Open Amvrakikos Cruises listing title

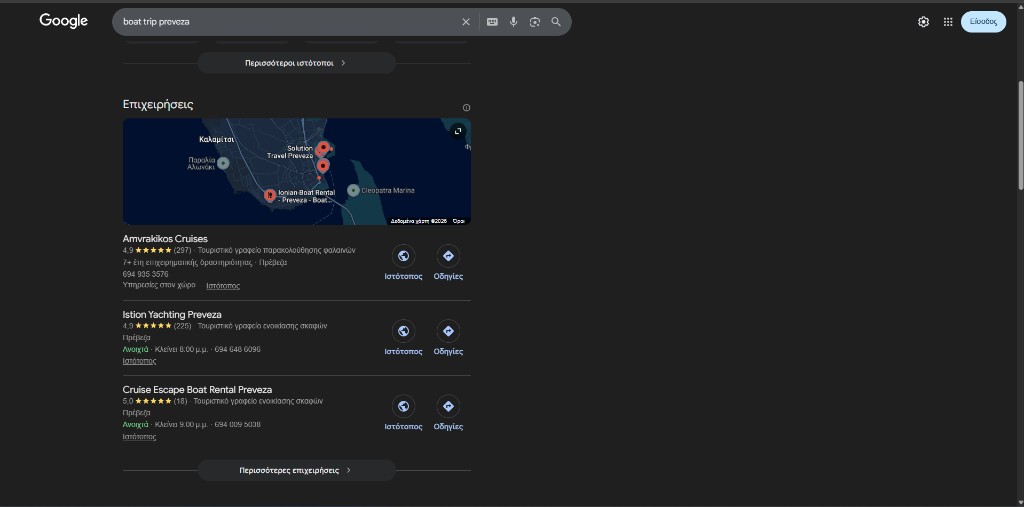click(x=165, y=239)
